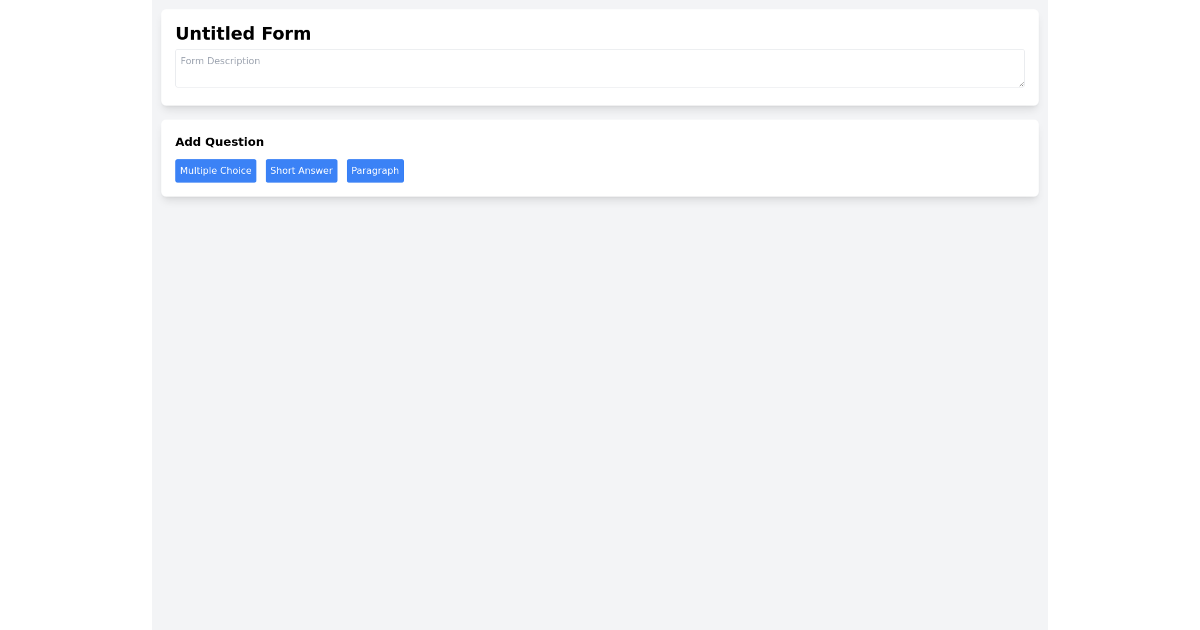The image size is (1200, 630).
Task: Click the textarea resize handle
Action: click(x=1020, y=82)
